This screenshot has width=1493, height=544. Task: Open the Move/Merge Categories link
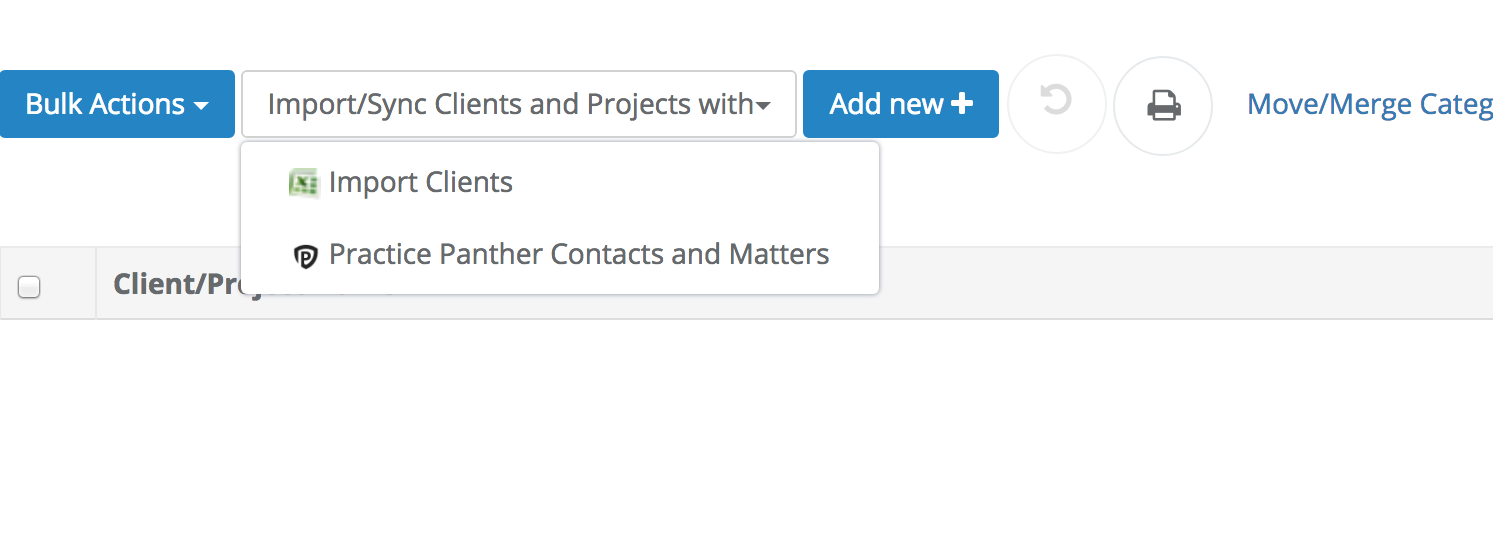(x=1370, y=105)
